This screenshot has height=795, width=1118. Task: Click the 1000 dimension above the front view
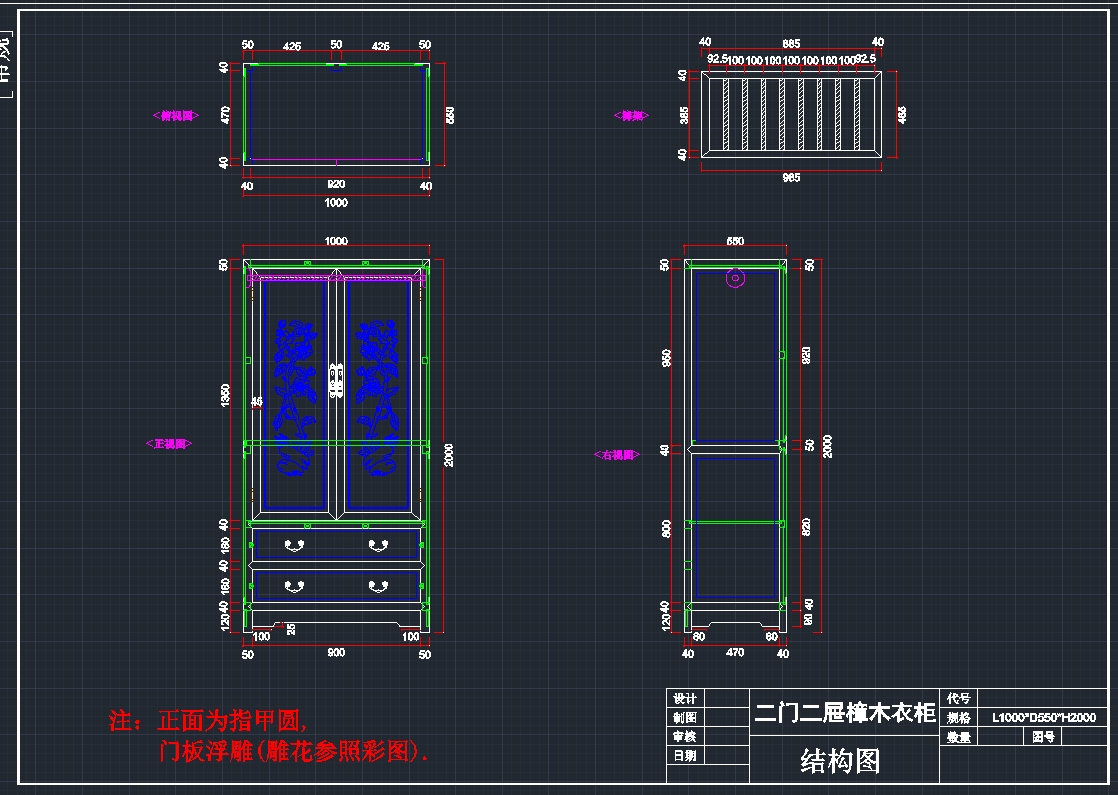point(336,241)
